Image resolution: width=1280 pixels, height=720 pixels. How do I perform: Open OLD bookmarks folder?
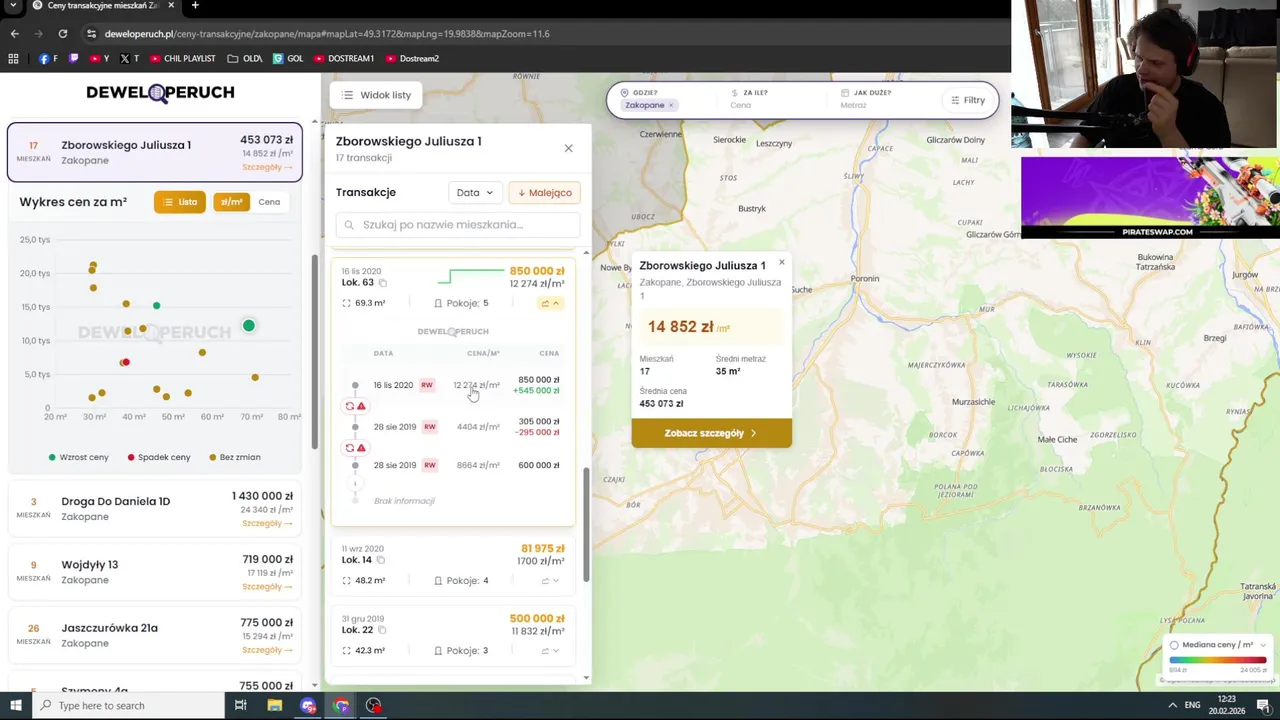(x=245, y=59)
